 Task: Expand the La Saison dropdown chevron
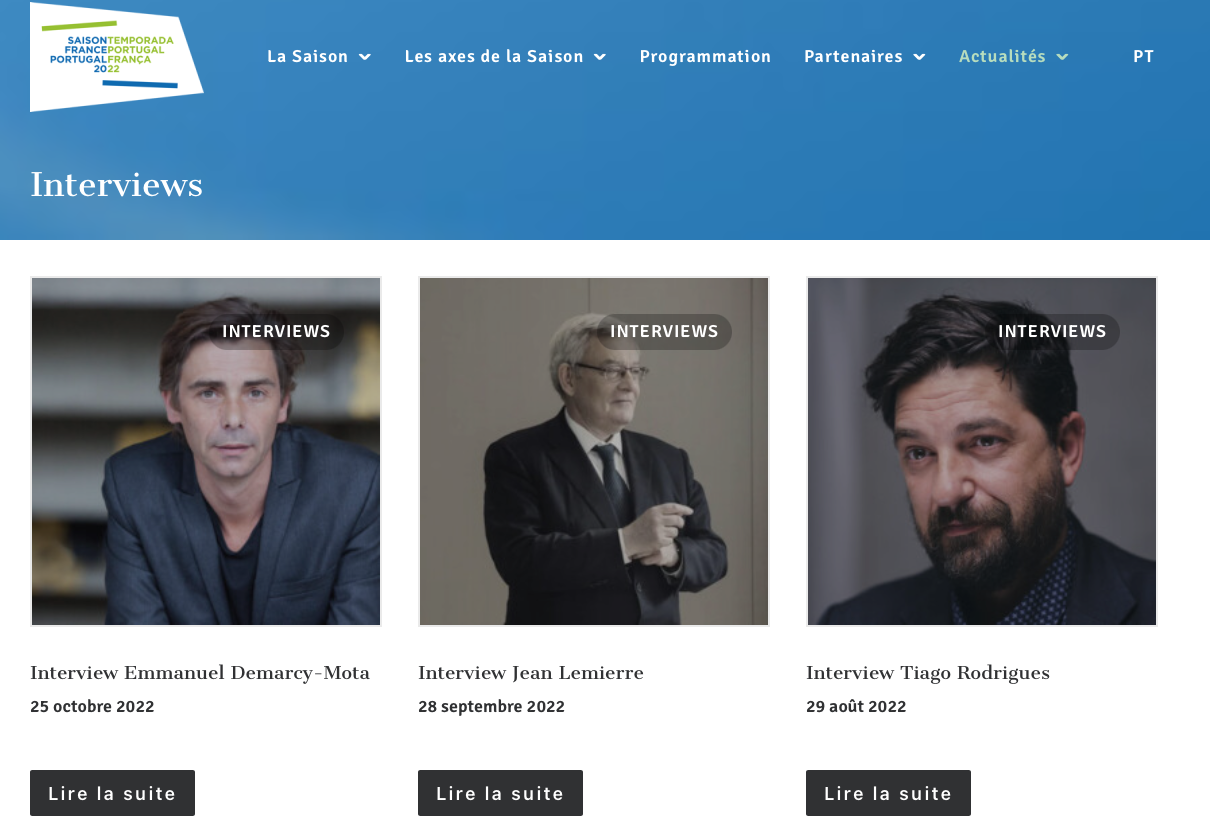(x=365, y=57)
